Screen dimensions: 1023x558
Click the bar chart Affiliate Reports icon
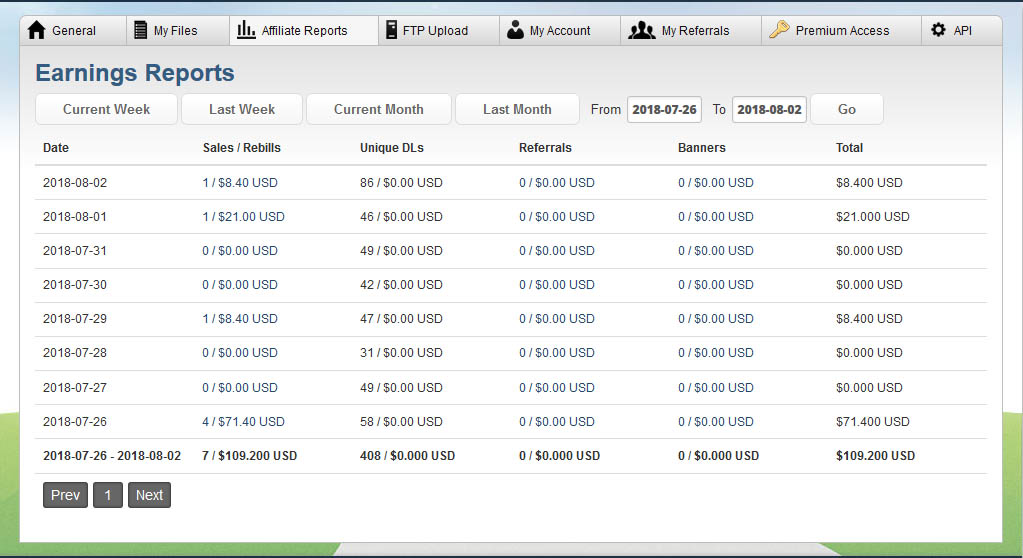coord(246,30)
